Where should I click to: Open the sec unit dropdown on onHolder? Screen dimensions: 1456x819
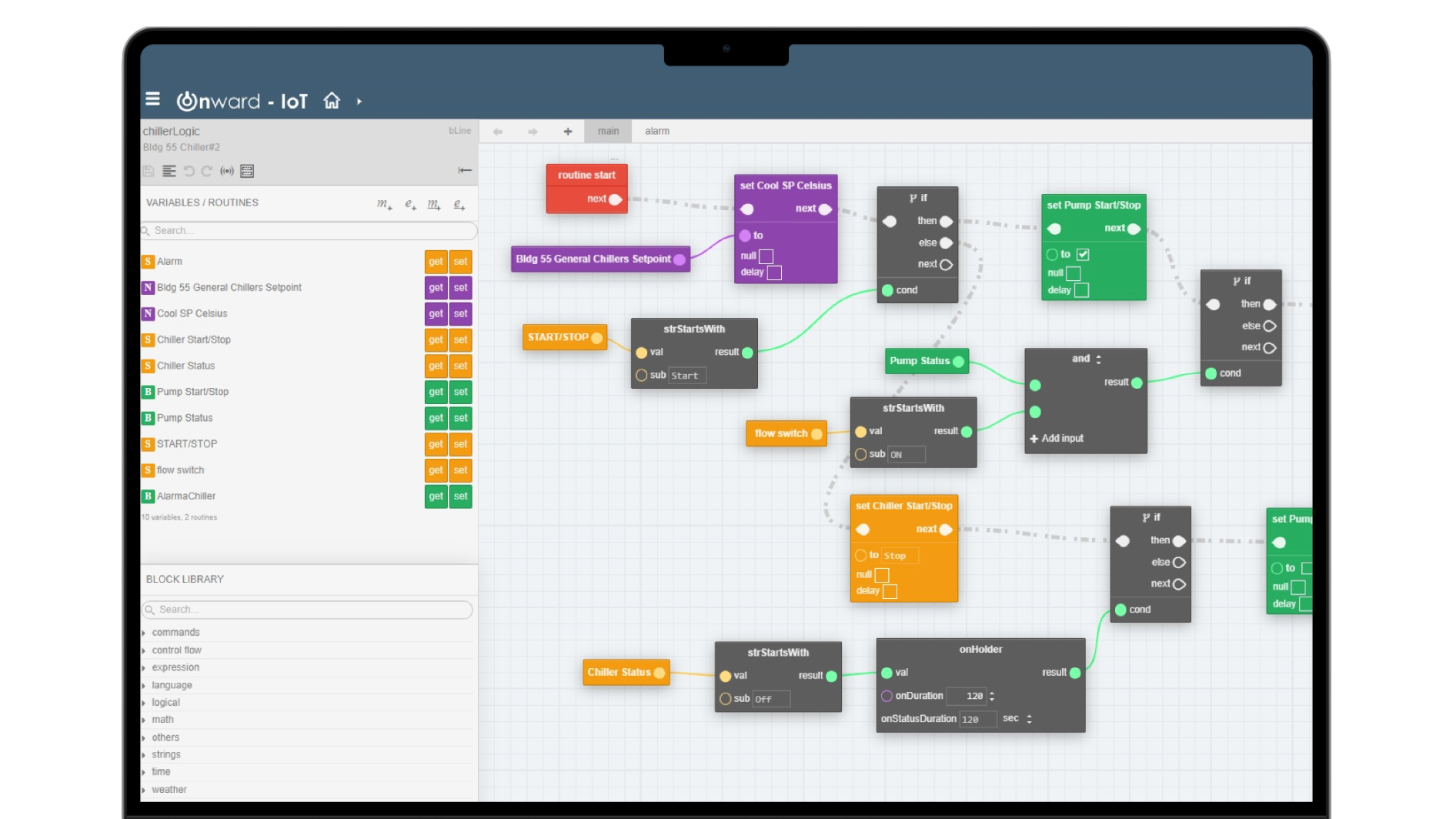pyautogui.click(x=1029, y=719)
